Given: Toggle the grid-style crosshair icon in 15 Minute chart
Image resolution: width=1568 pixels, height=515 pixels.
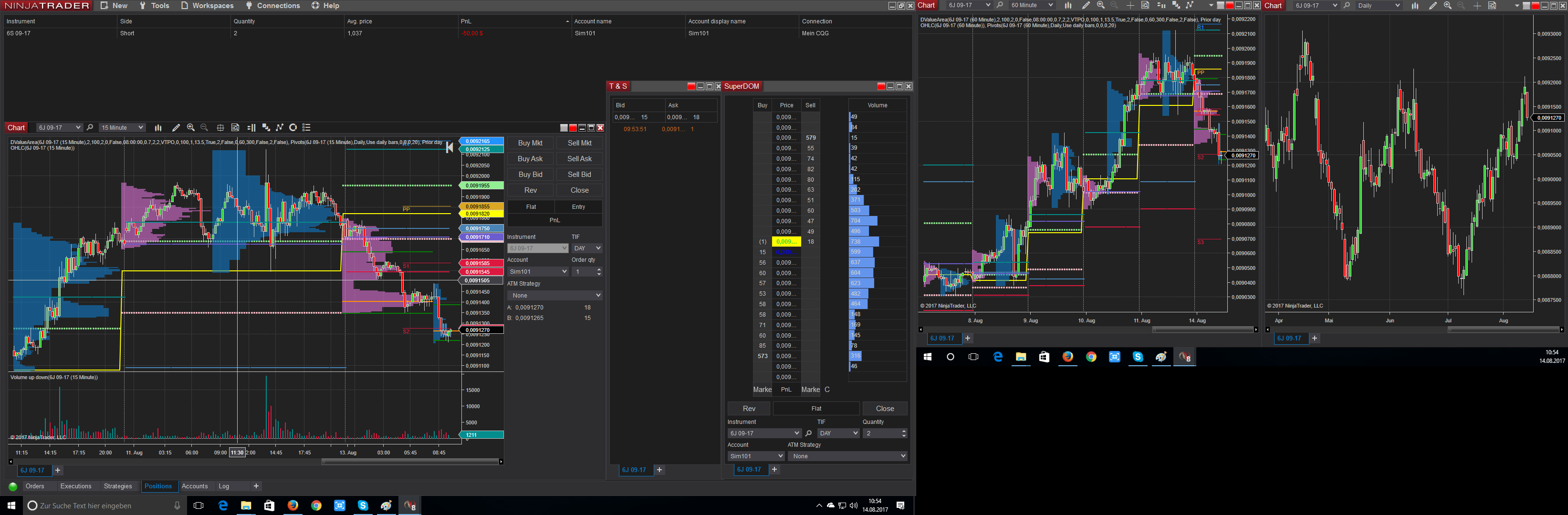Looking at the screenshot, I should 220,128.
